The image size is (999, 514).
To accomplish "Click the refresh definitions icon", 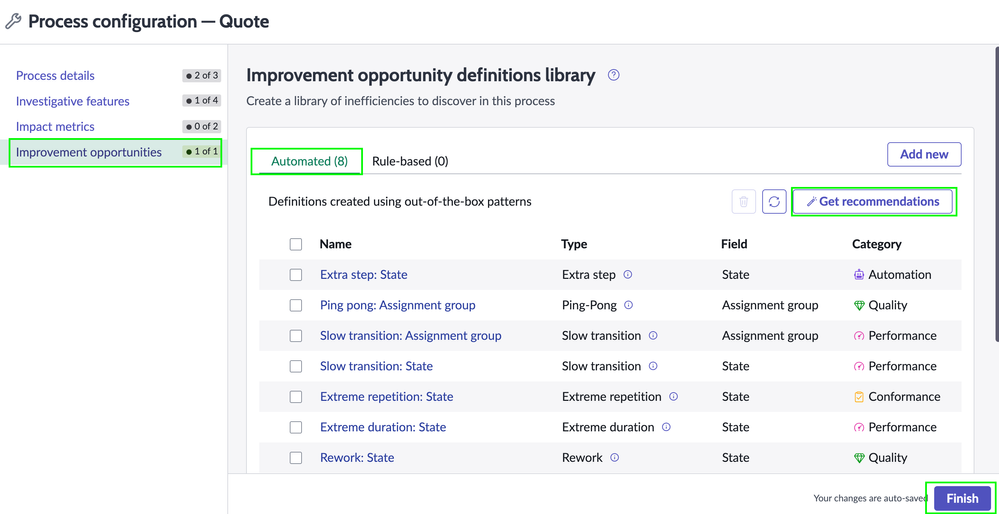I will 774,202.
